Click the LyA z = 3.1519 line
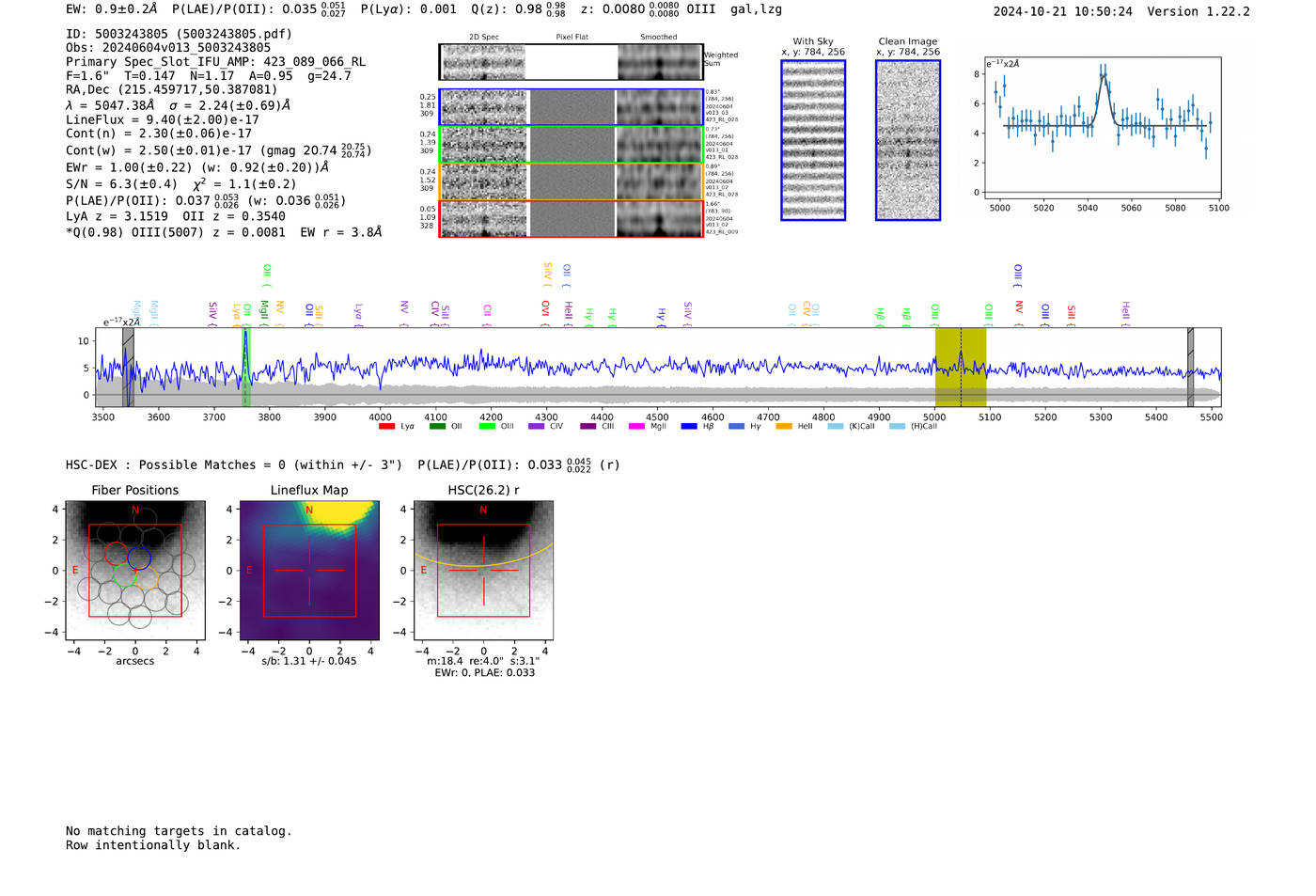 coord(176,216)
